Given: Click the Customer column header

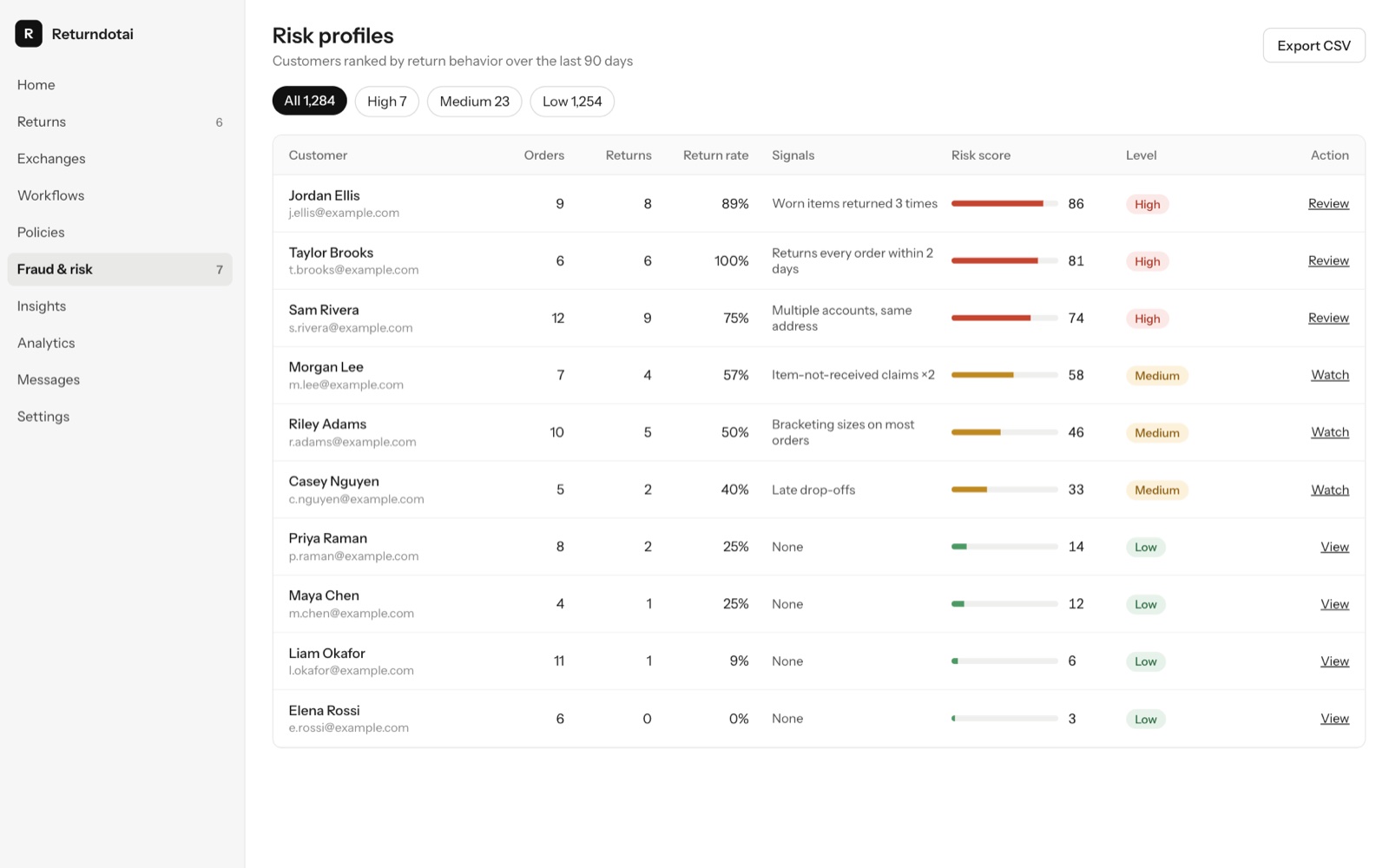Looking at the screenshot, I should click(318, 155).
